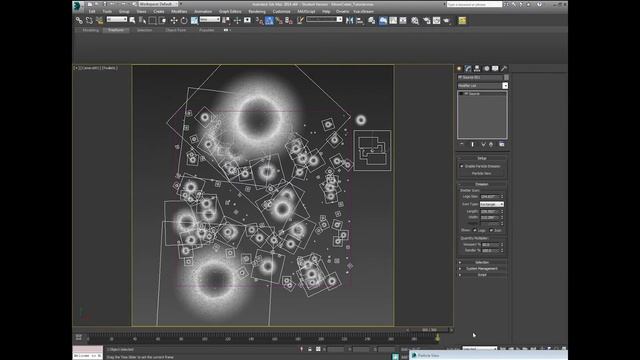
Task: Toggle the Show Logo checkbox
Action: (x=475, y=230)
